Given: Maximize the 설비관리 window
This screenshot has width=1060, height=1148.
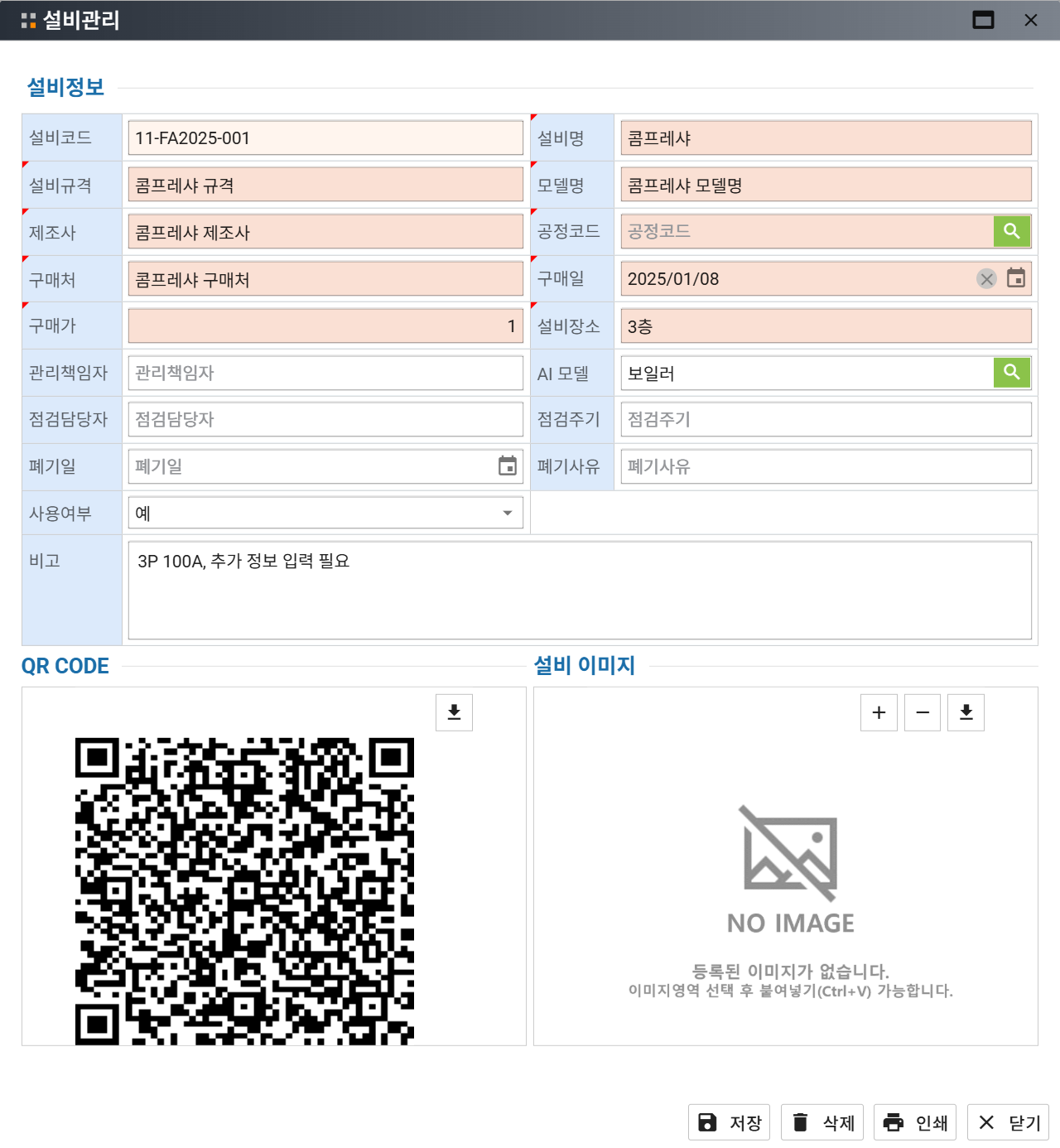Looking at the screenshot, I should pos(983,20).
